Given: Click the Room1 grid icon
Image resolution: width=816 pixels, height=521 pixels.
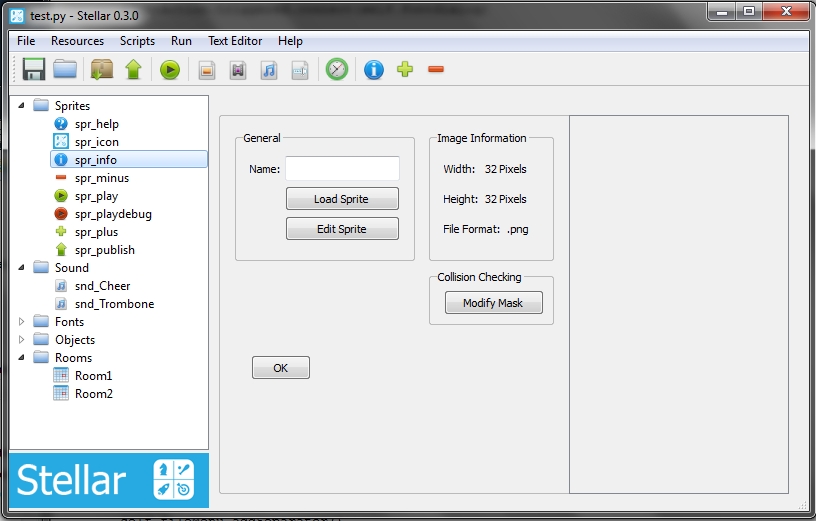Looking at the screenshot, I should pos(61,375).
